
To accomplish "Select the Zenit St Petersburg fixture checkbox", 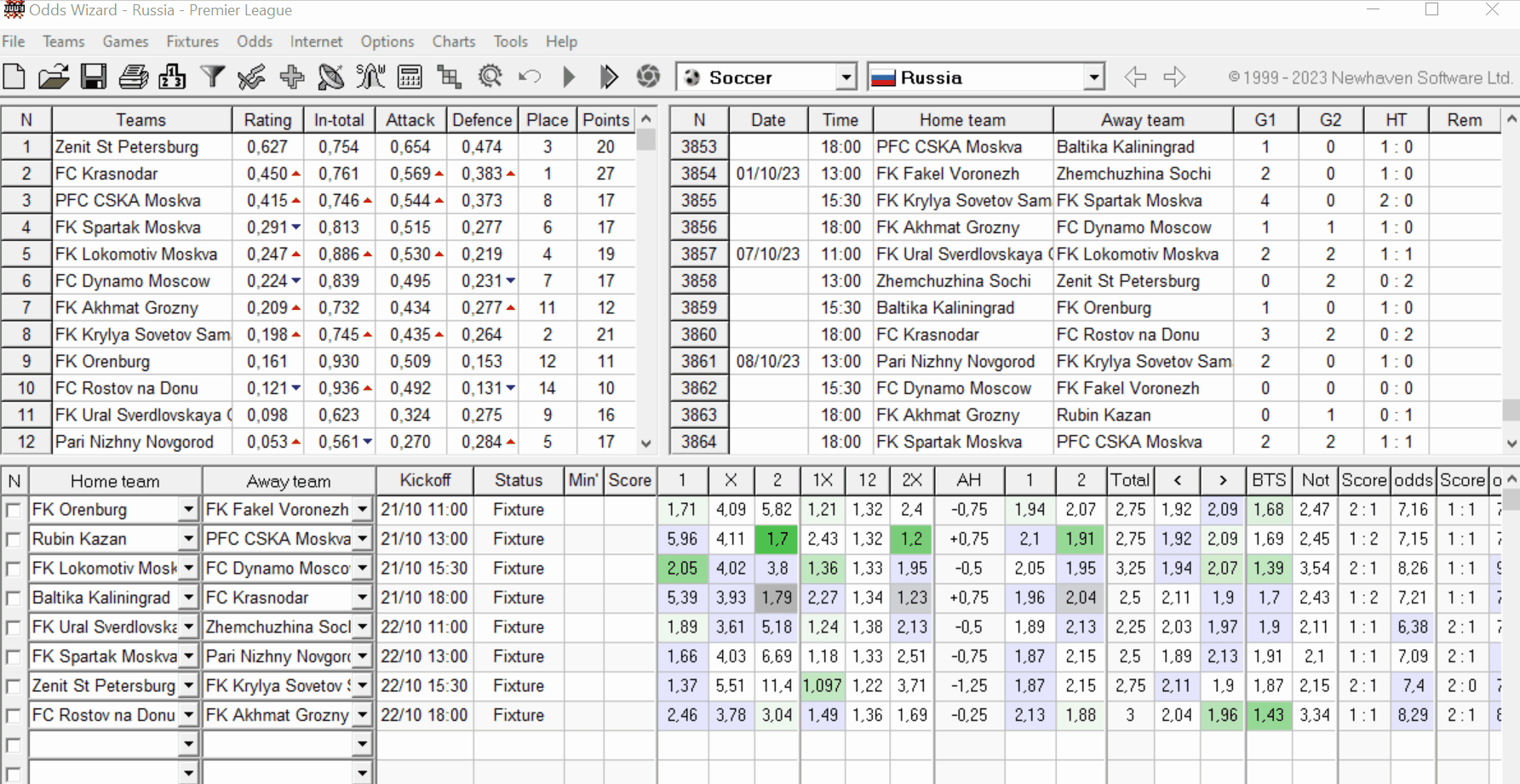I will 13,686.
